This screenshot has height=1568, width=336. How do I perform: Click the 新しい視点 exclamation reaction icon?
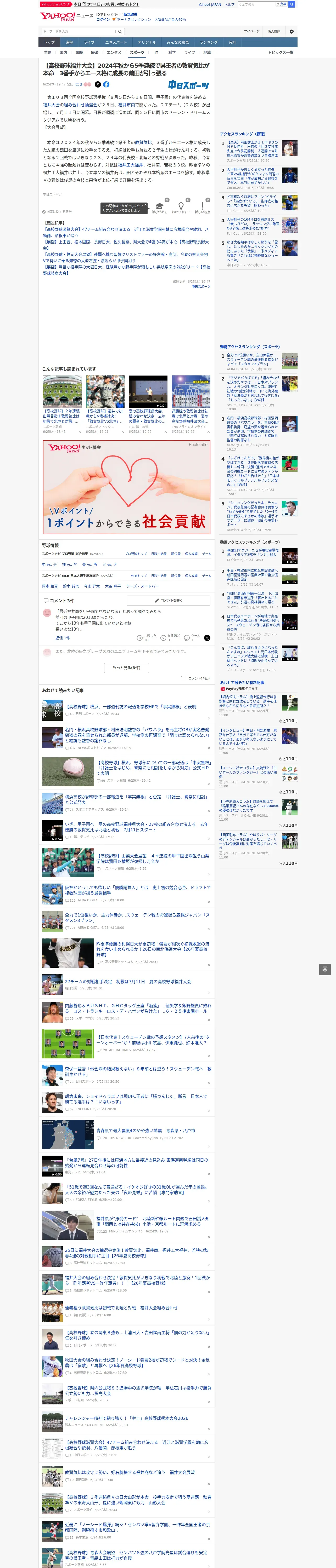(203, 206)
